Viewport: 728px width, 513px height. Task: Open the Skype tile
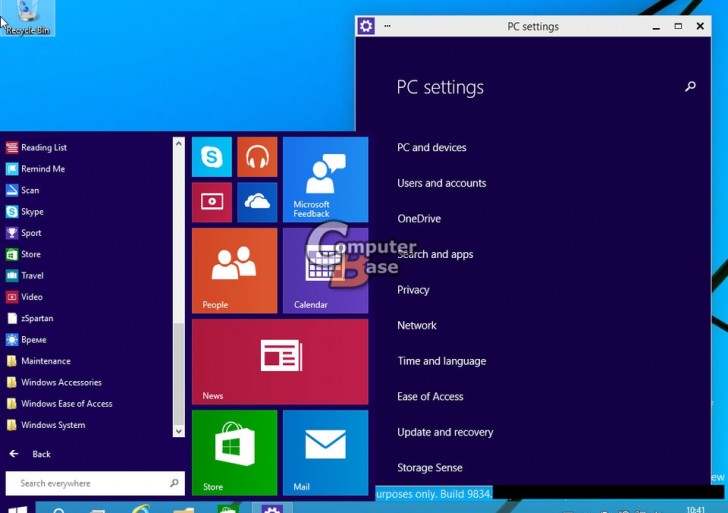tap(211, 157)
